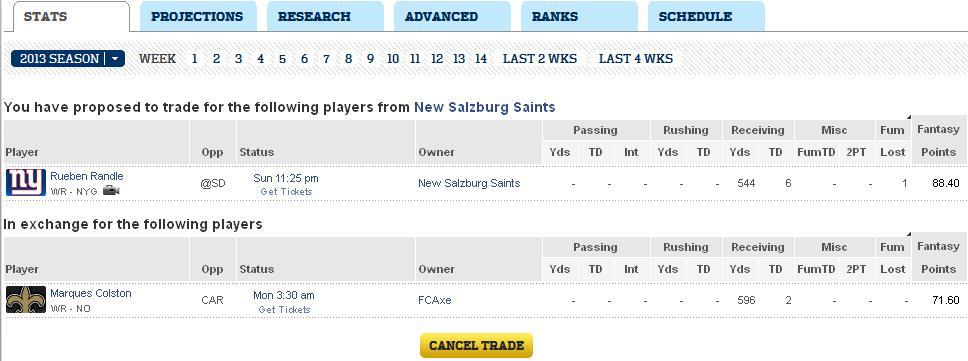Go to the Ranks tab
Viewport: 968px width, 361px height.
coord(579,17)
